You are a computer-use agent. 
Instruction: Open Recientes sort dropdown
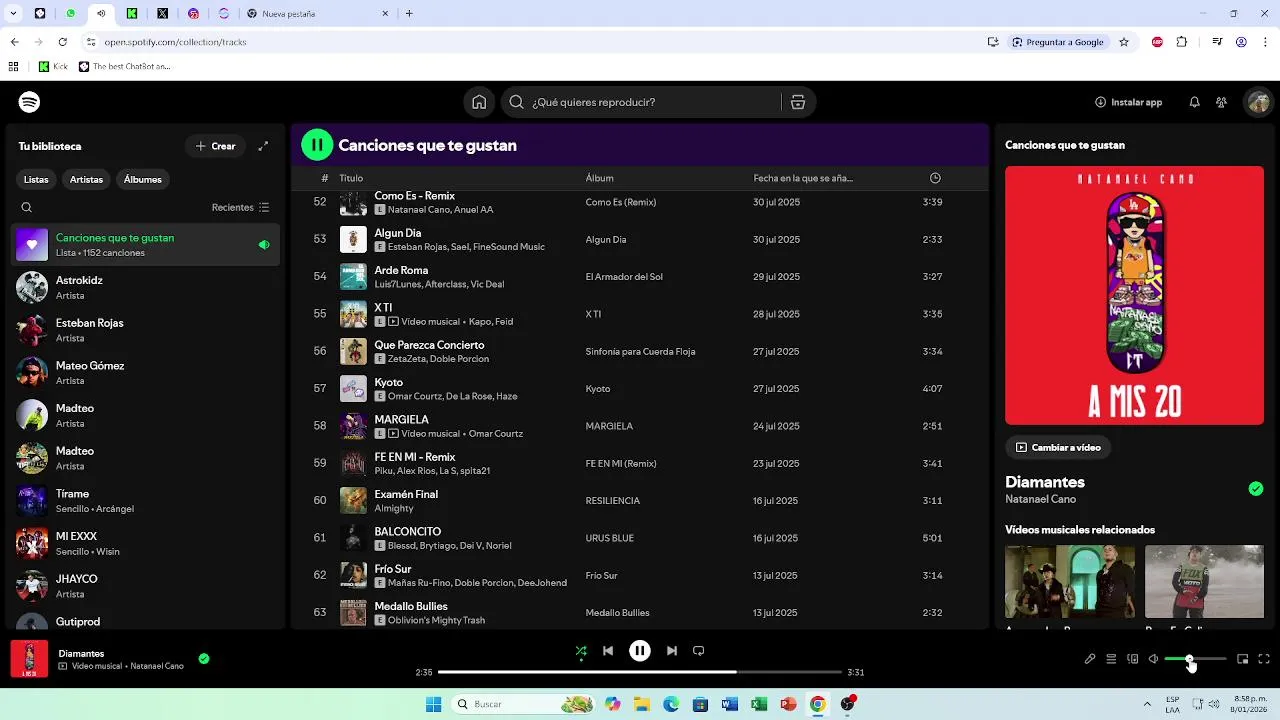[x=240, y=208]
